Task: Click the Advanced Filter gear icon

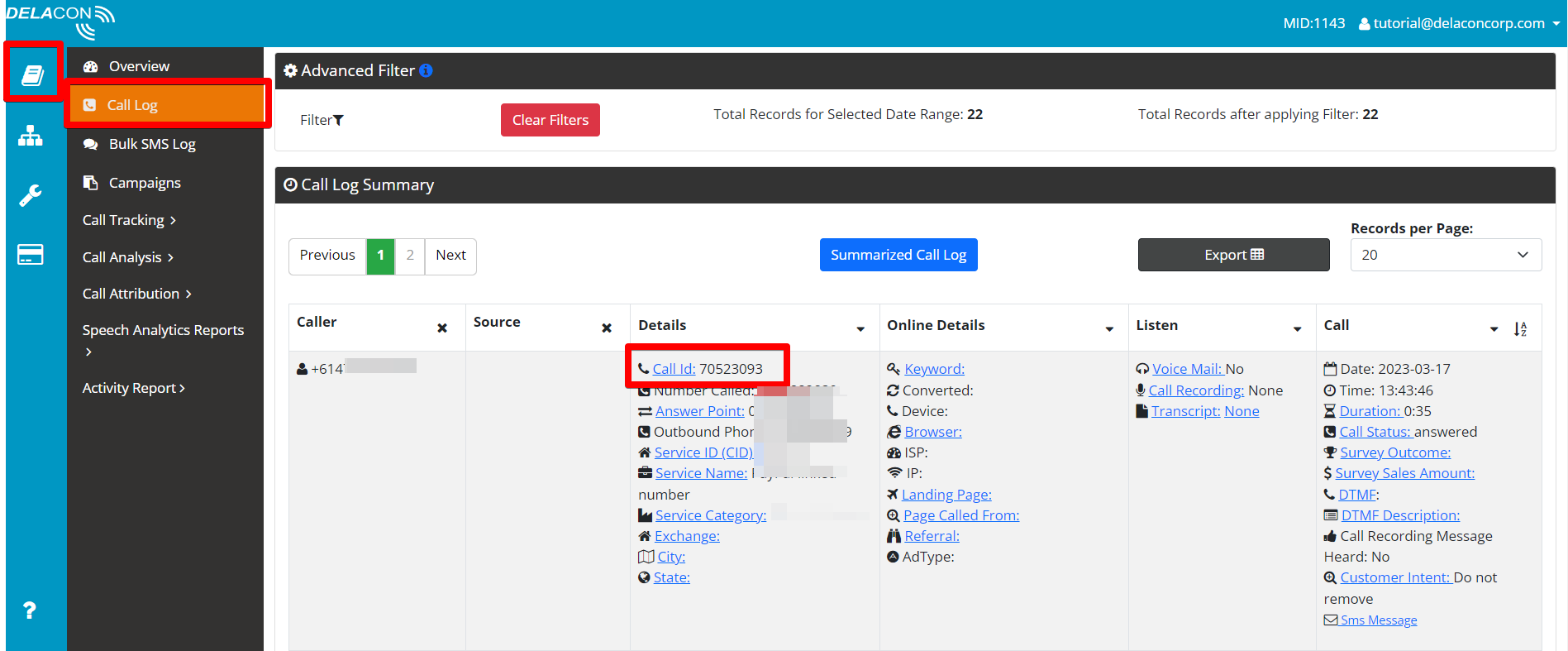Action: 290,71
